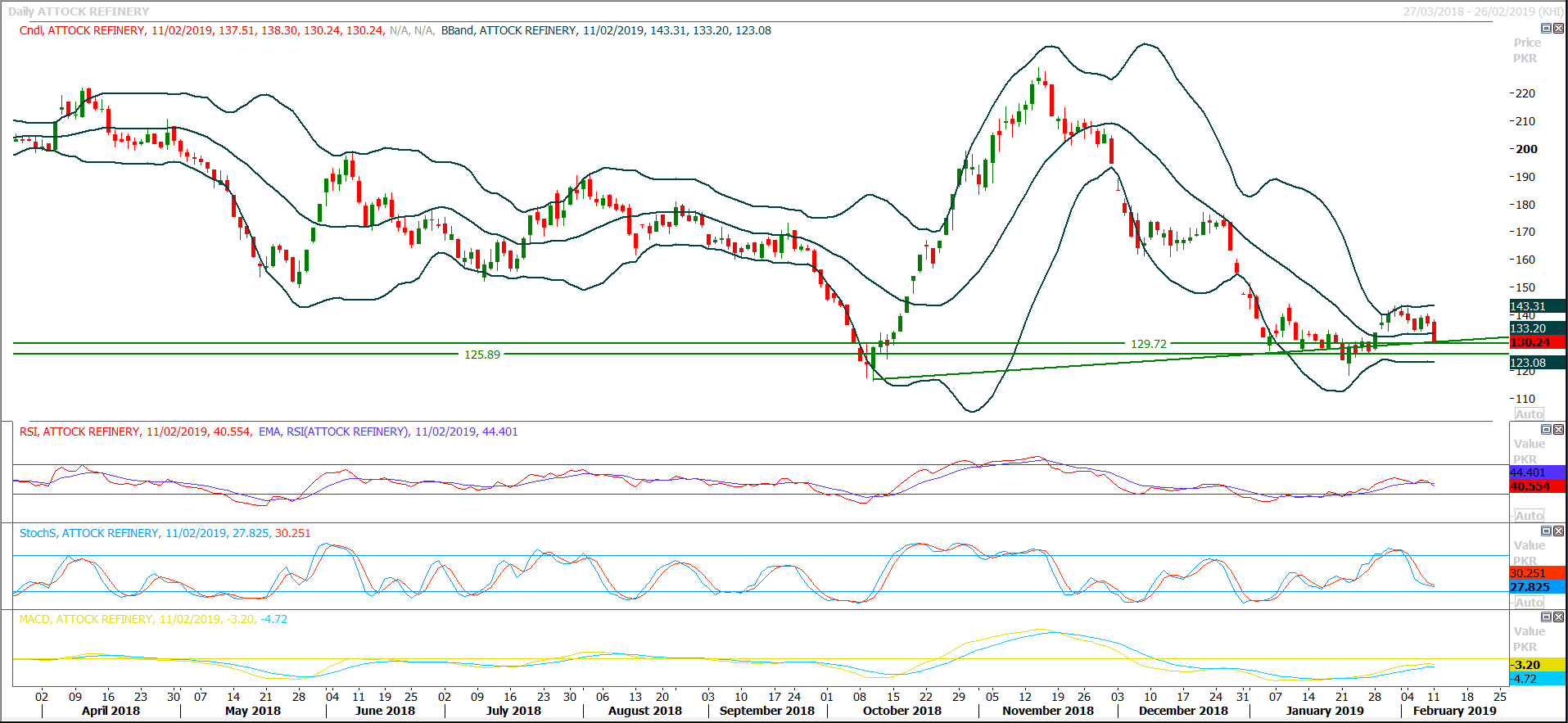Viewport: 1568px width, 723px height.
Task: Select the BBand ATTOCK REFINERY legend text
Action: (606, 30)
